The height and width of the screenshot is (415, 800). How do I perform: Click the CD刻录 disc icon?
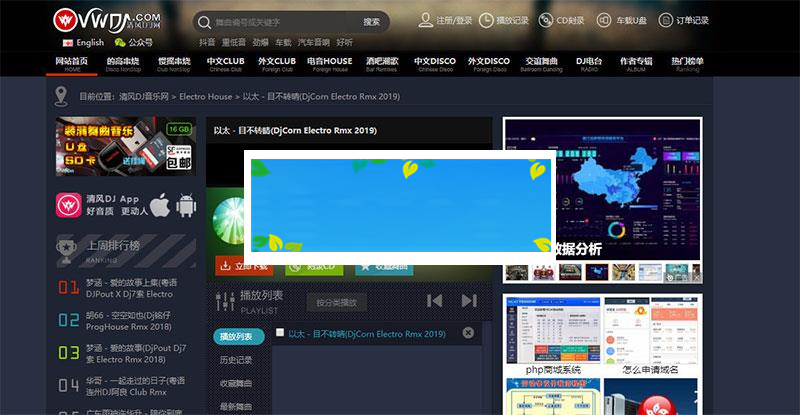548,20
